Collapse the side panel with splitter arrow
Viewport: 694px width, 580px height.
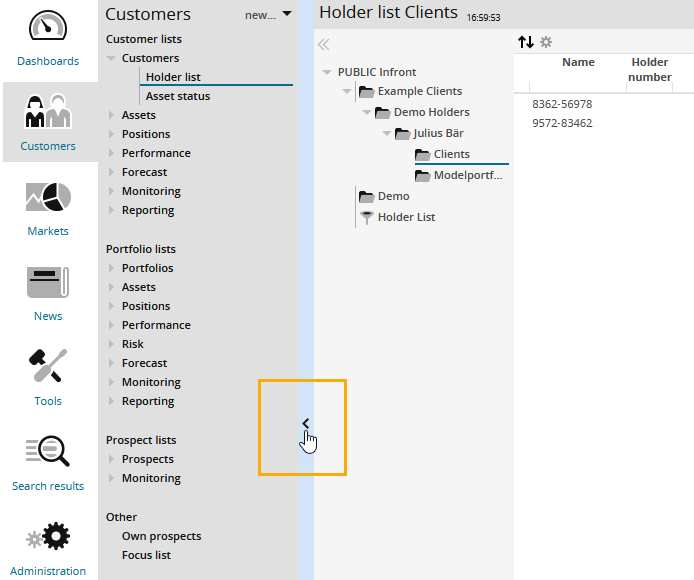(x=305, y=423)
